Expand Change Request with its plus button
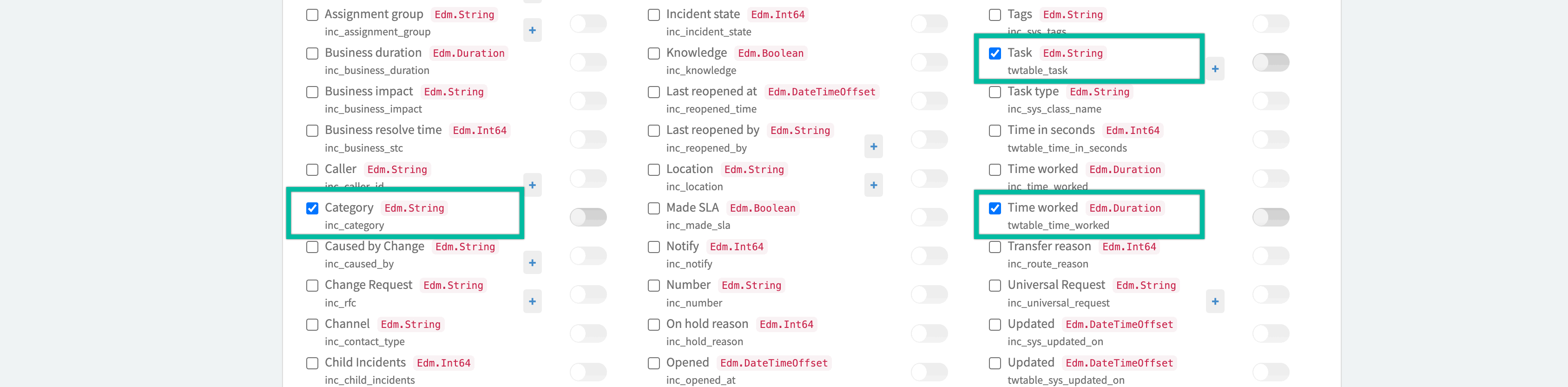The width and height of the screenshot is (1568, 387). pyautogui.click(x=533, y=301)
